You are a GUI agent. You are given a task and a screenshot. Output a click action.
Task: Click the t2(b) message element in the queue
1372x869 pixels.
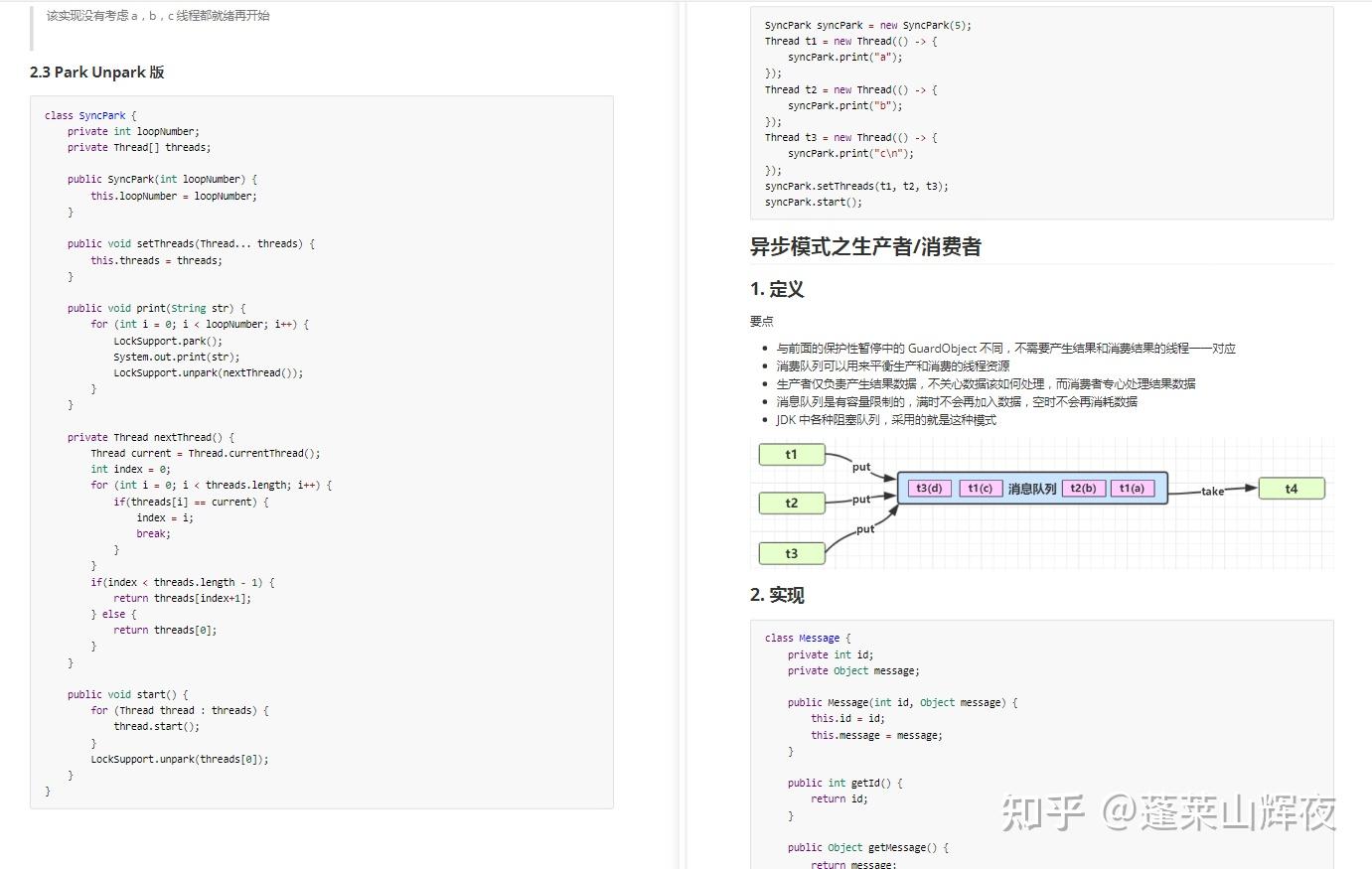coord(1082,488)
